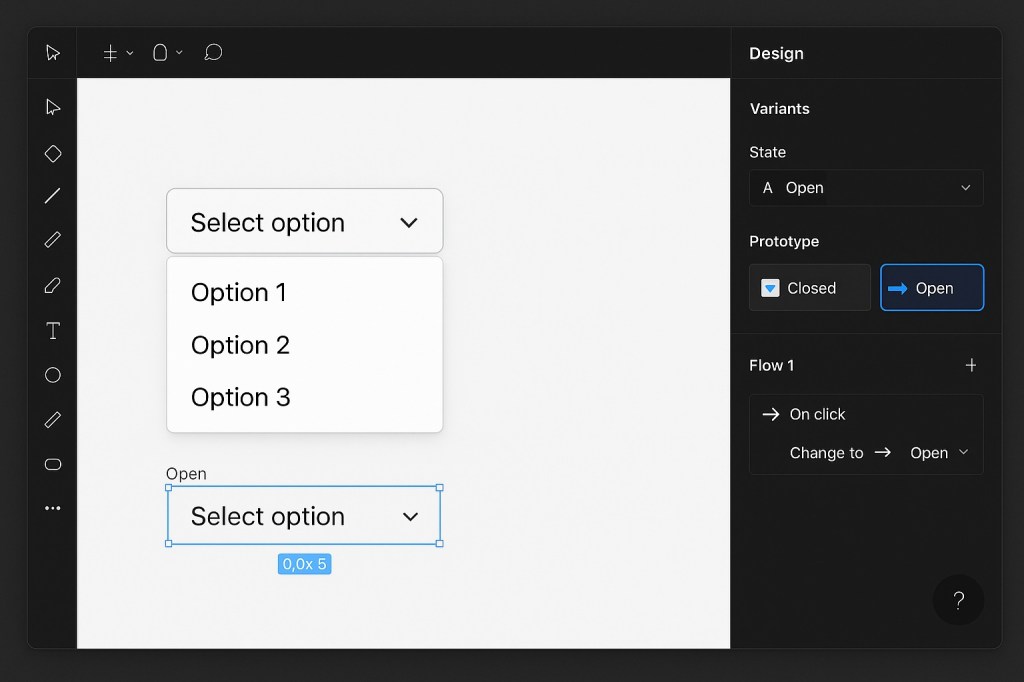Viewport: 1024px width, 682px height.
Task: Select the Text tool
Action: click(x=52, y=330)
